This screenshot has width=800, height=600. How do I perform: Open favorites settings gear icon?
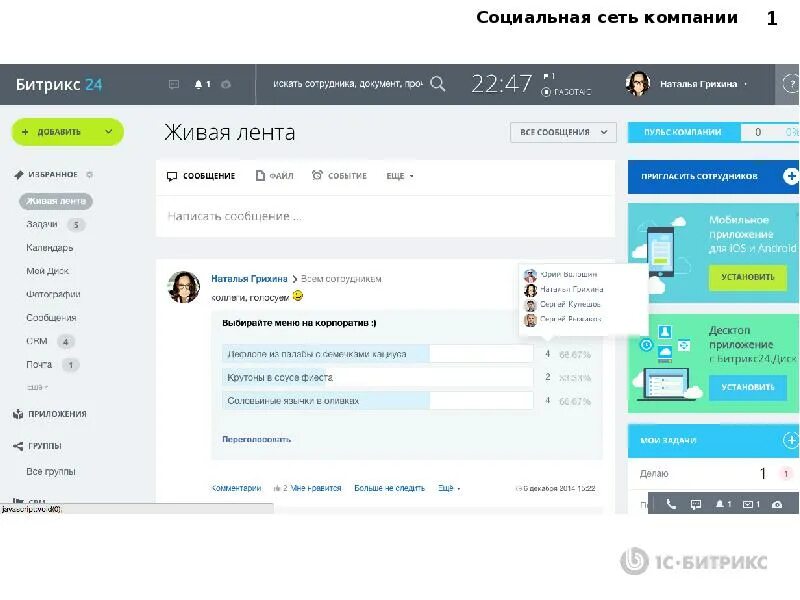(x=90, y=174)
